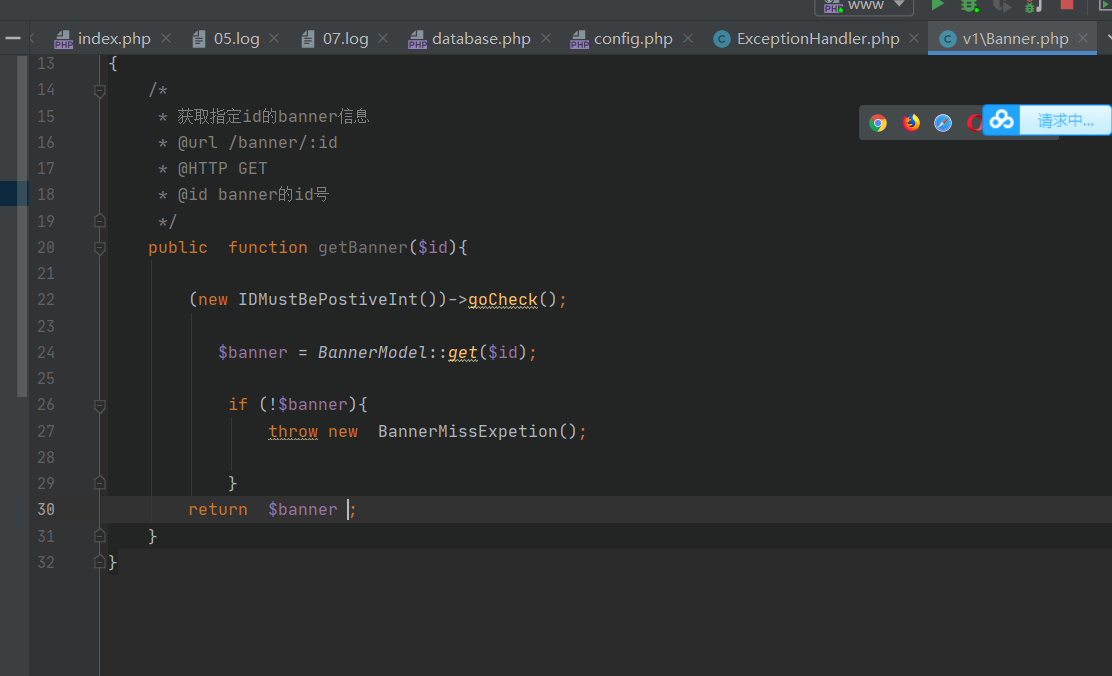Image resolution: width=1112 pixels, height=676 pixels.
Task: Click the class icon on the v1\Banner.php tab
Action: (x=947, y=39)
